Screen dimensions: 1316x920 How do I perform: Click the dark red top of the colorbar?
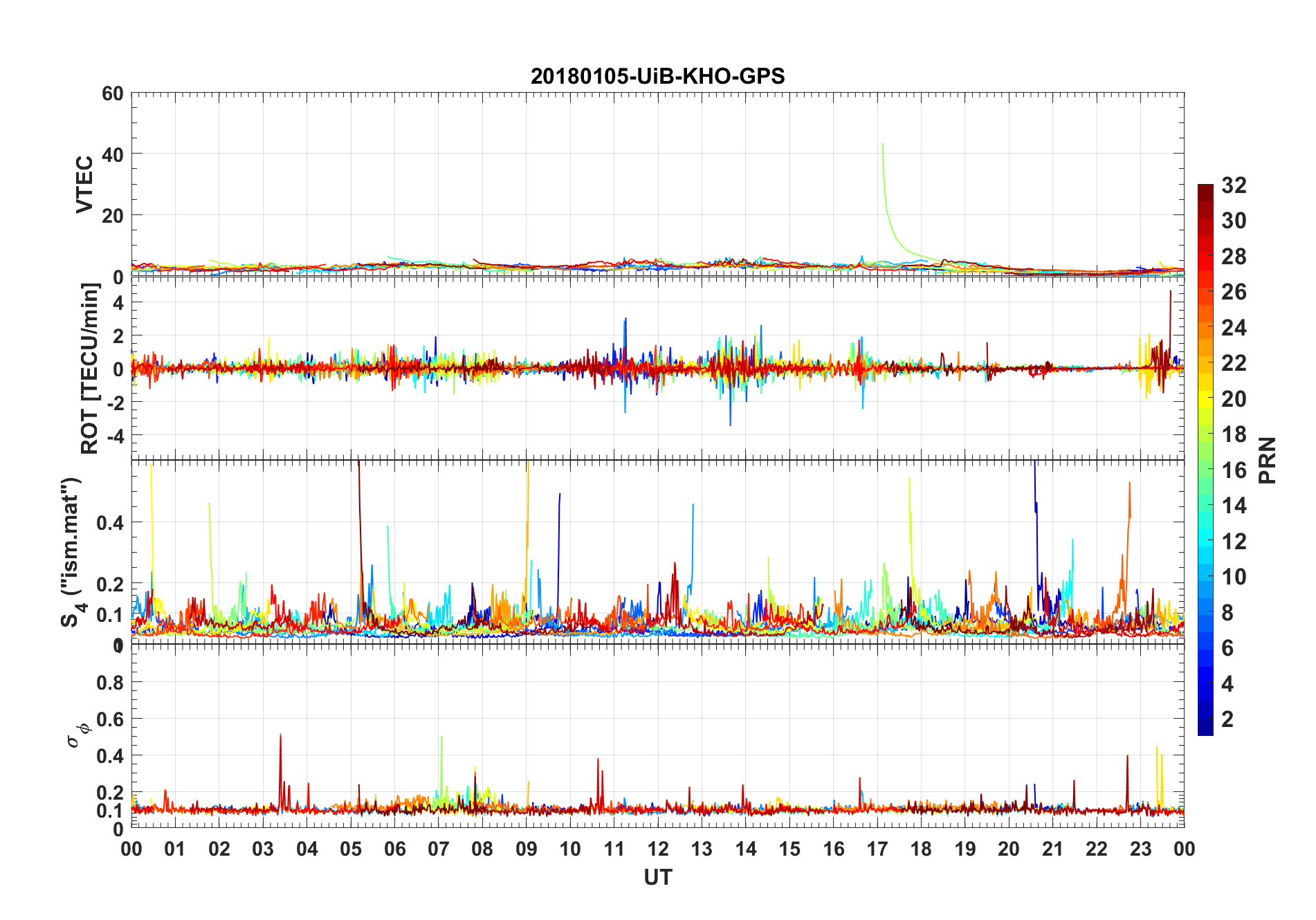(1205, 190)
